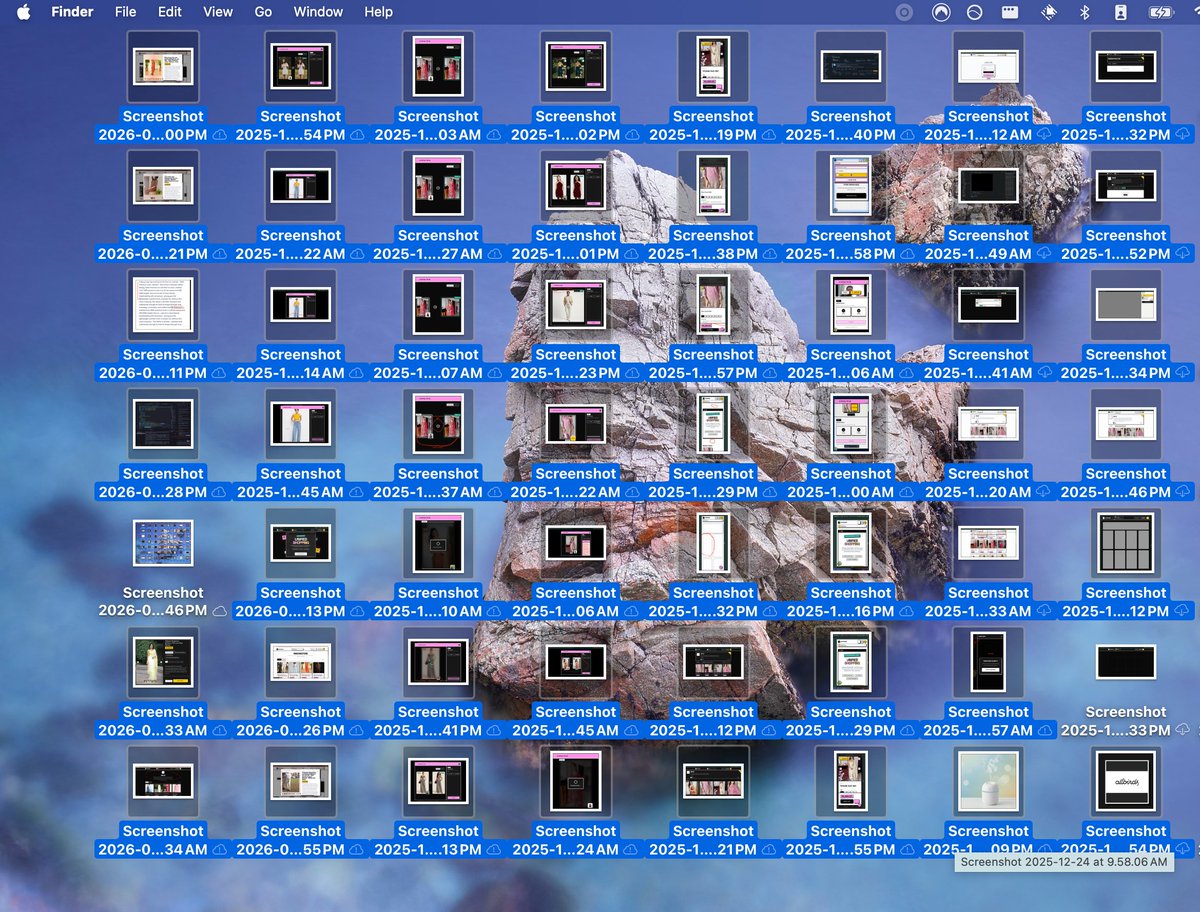The width and height of the screenshot is (1200, 912).
Task: Click the cloud icon beside 2025-1....41 PM
Action: tap(494, 730)
